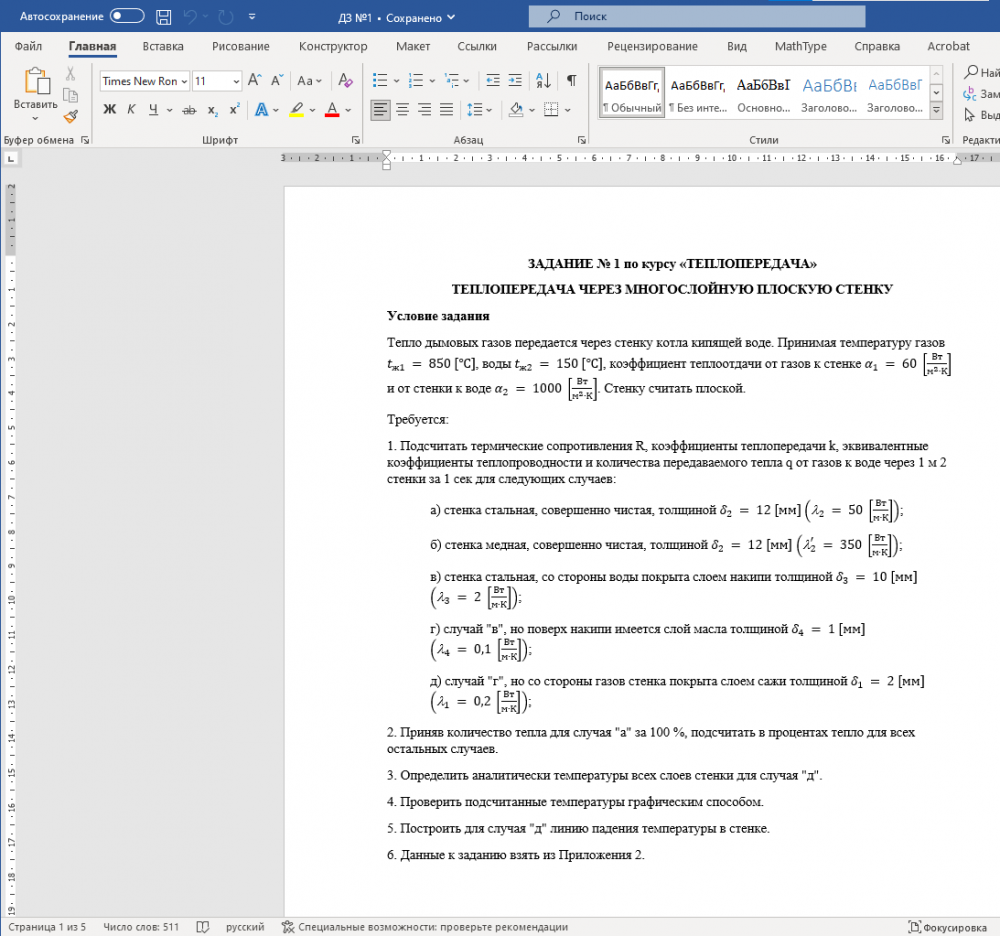Sort text A to Z icon
The width and height of the screenshot is (1000, 936).
pos(543,80)
